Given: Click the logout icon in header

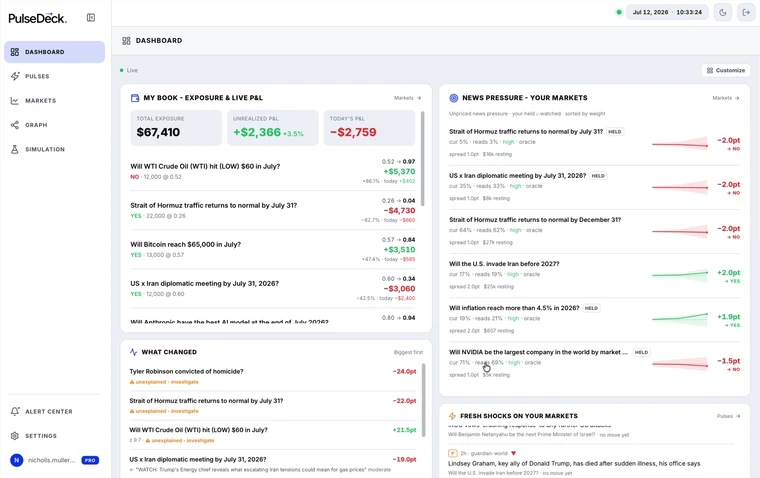Looking at the screenshot, I should pos(746,12).
